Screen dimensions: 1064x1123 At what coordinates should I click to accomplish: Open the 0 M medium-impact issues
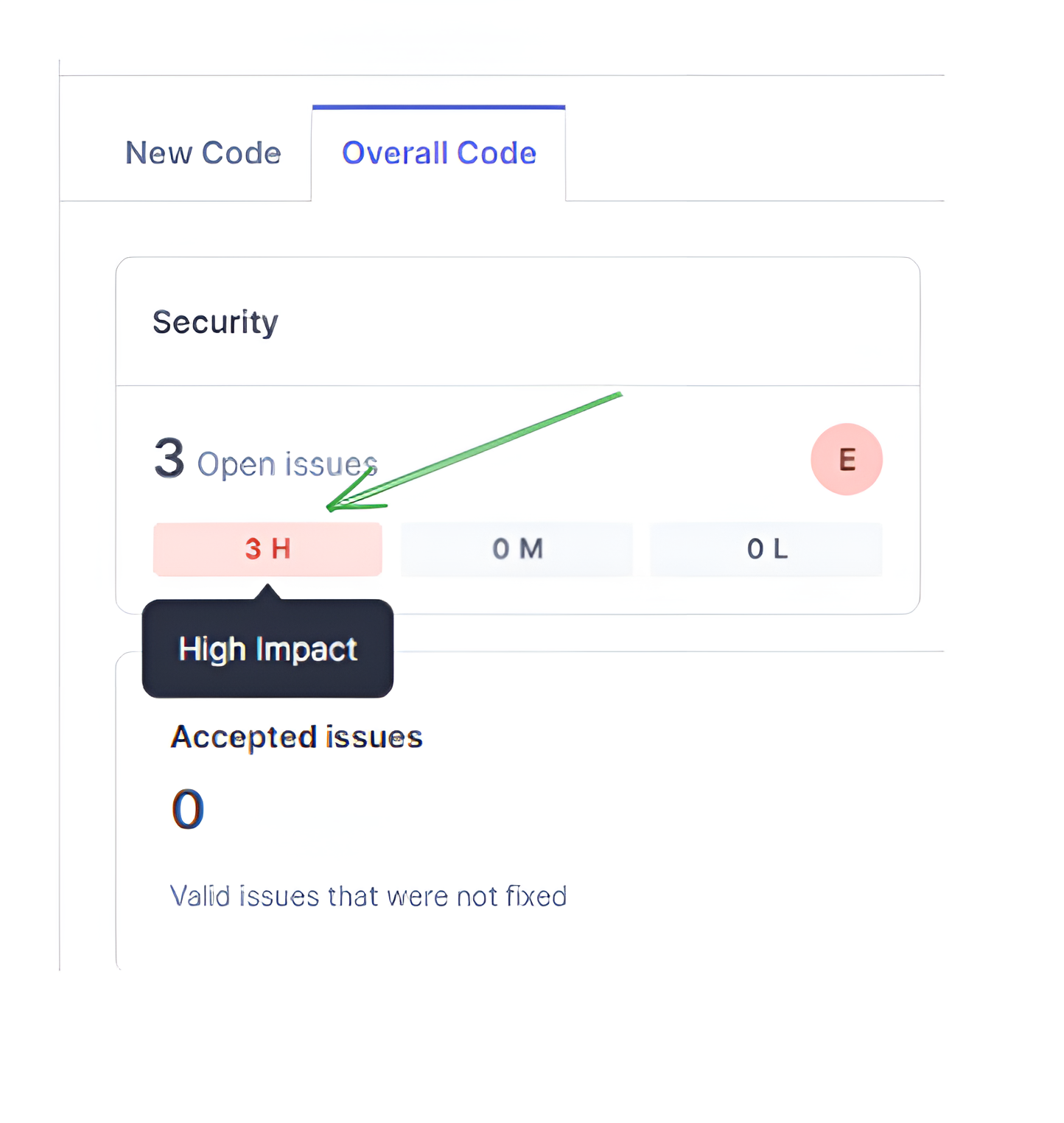tap(517, 549)
